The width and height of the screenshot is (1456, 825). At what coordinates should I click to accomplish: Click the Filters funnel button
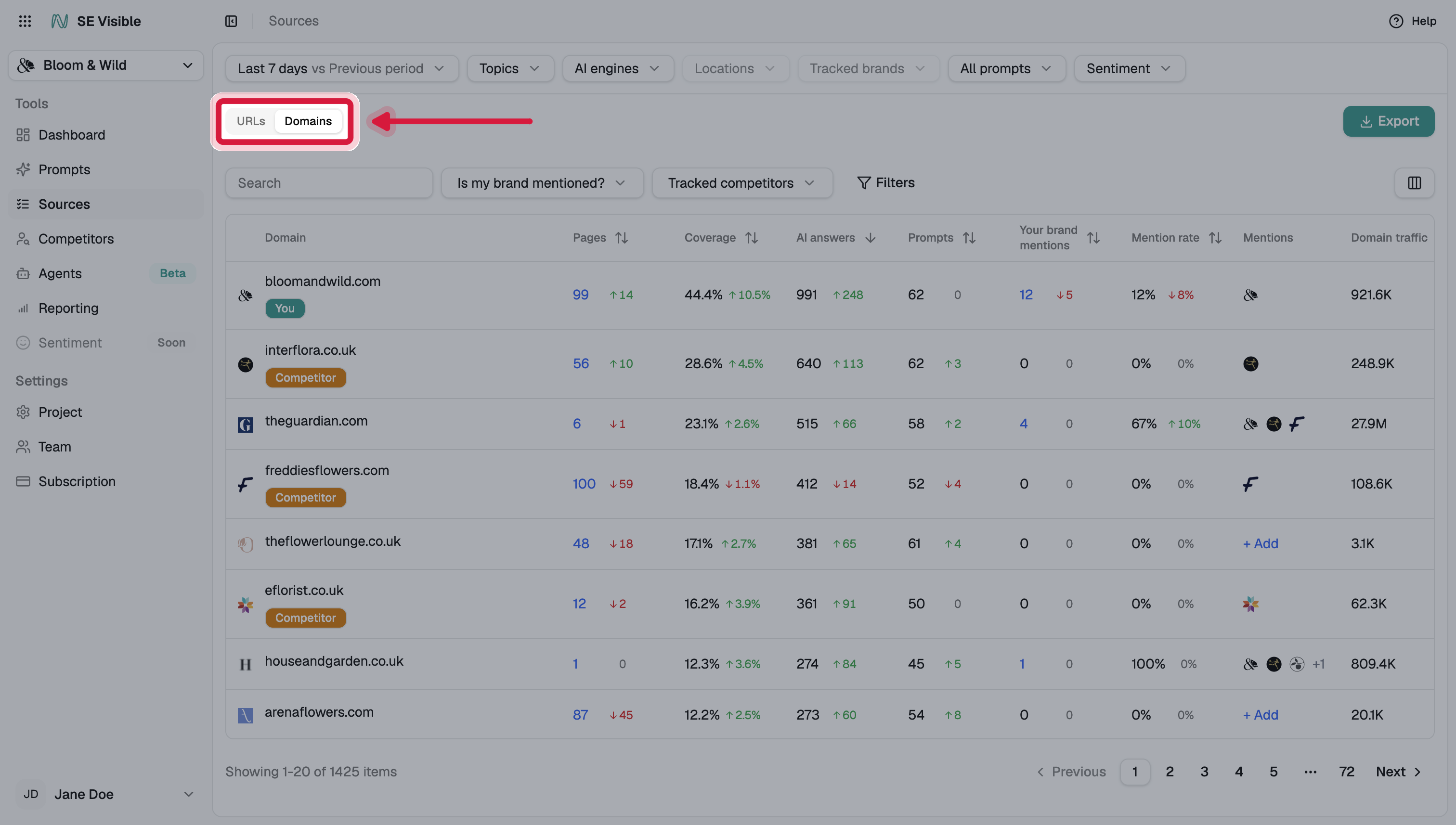885,182
